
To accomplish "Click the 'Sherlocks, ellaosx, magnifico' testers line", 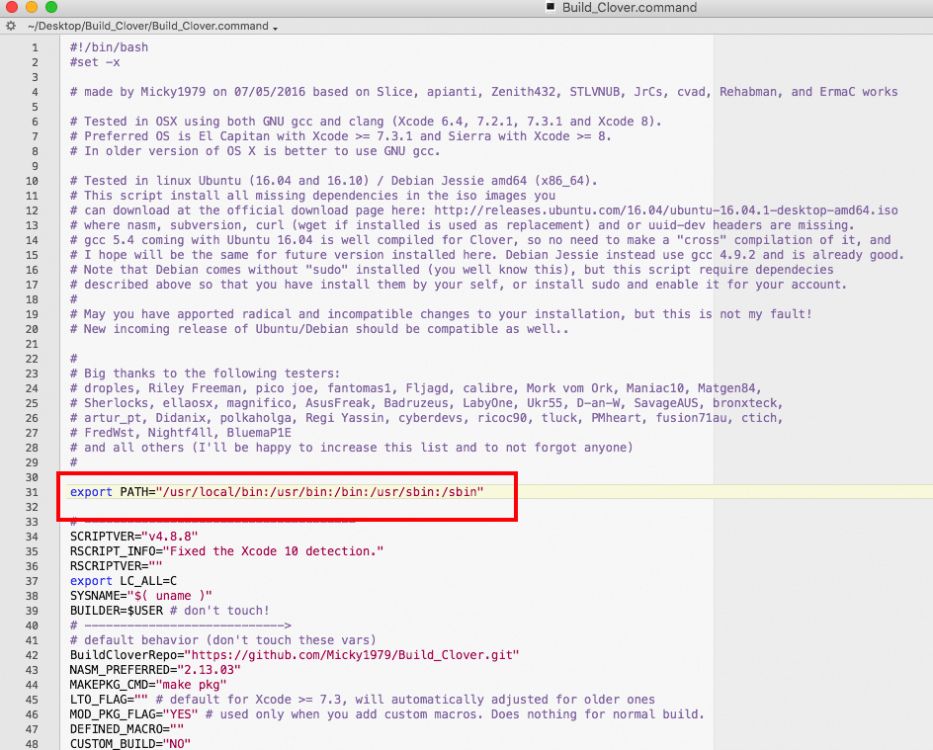I will tap(427, 403).
